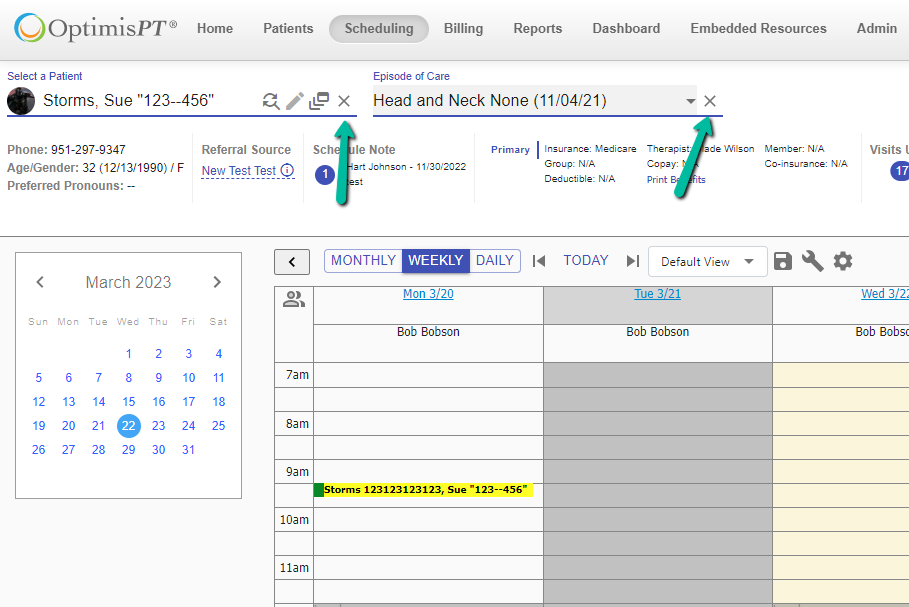909x607 pixels.
Task: Select WEEKLY view mode
Action: coord(435,260)
